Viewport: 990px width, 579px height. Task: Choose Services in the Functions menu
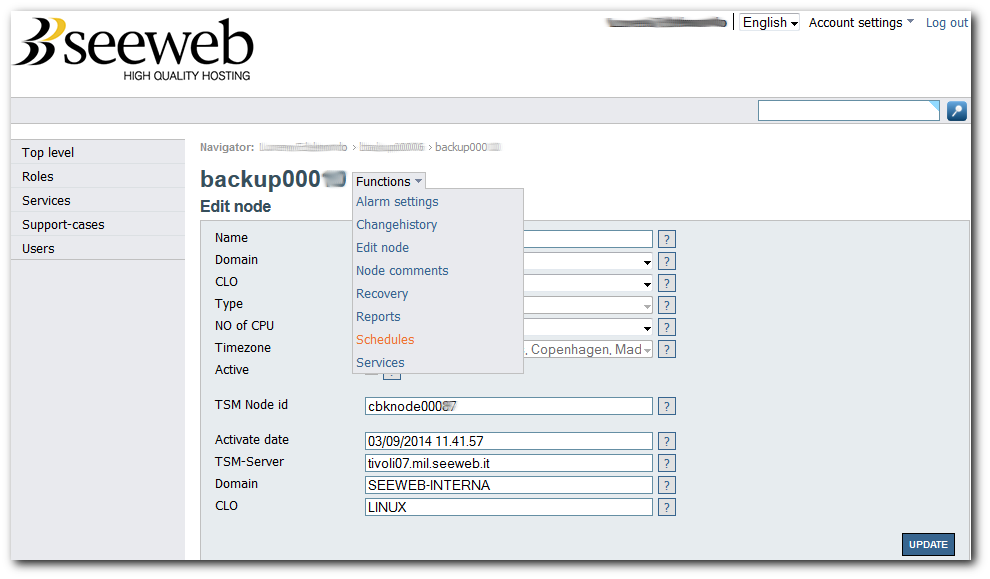380,363
